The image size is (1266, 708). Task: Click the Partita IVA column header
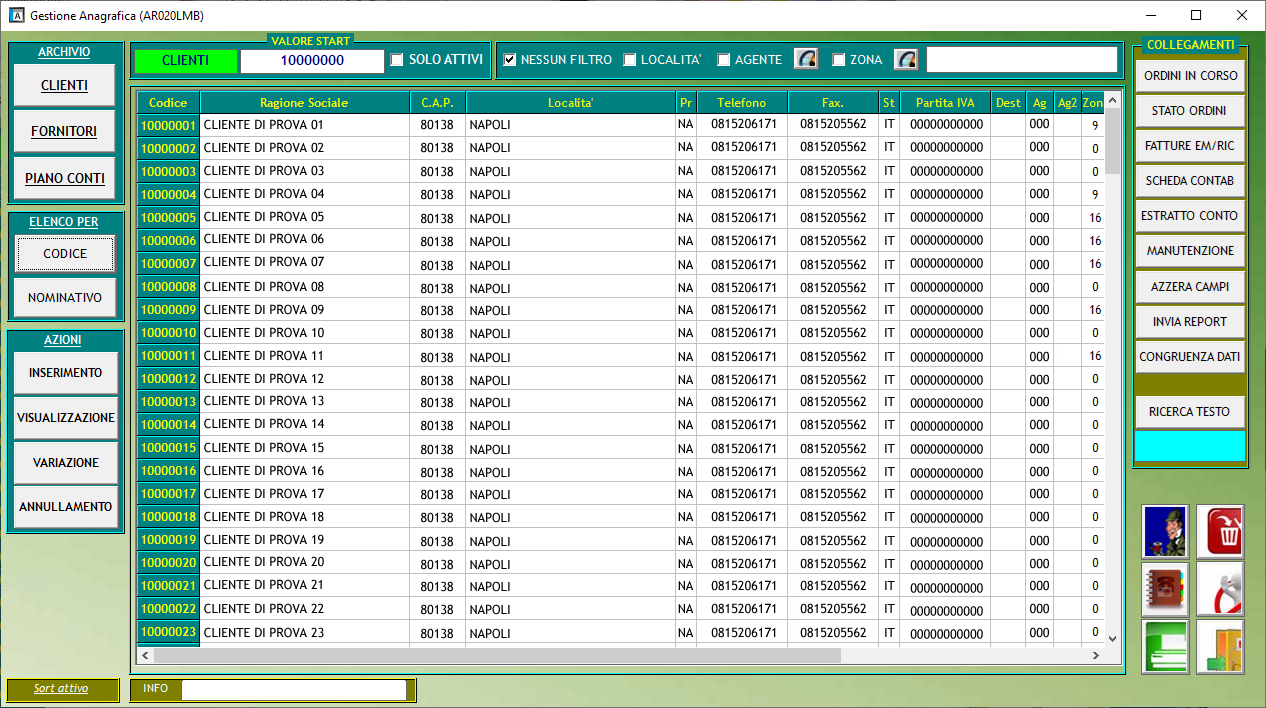coord(946,102)
